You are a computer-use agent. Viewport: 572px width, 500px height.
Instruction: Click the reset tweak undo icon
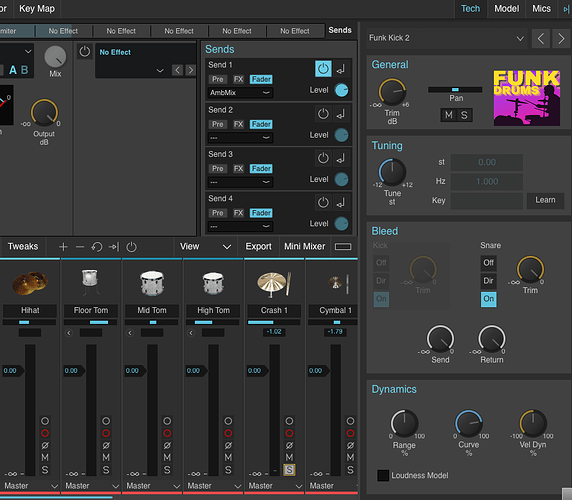(97, 247)
